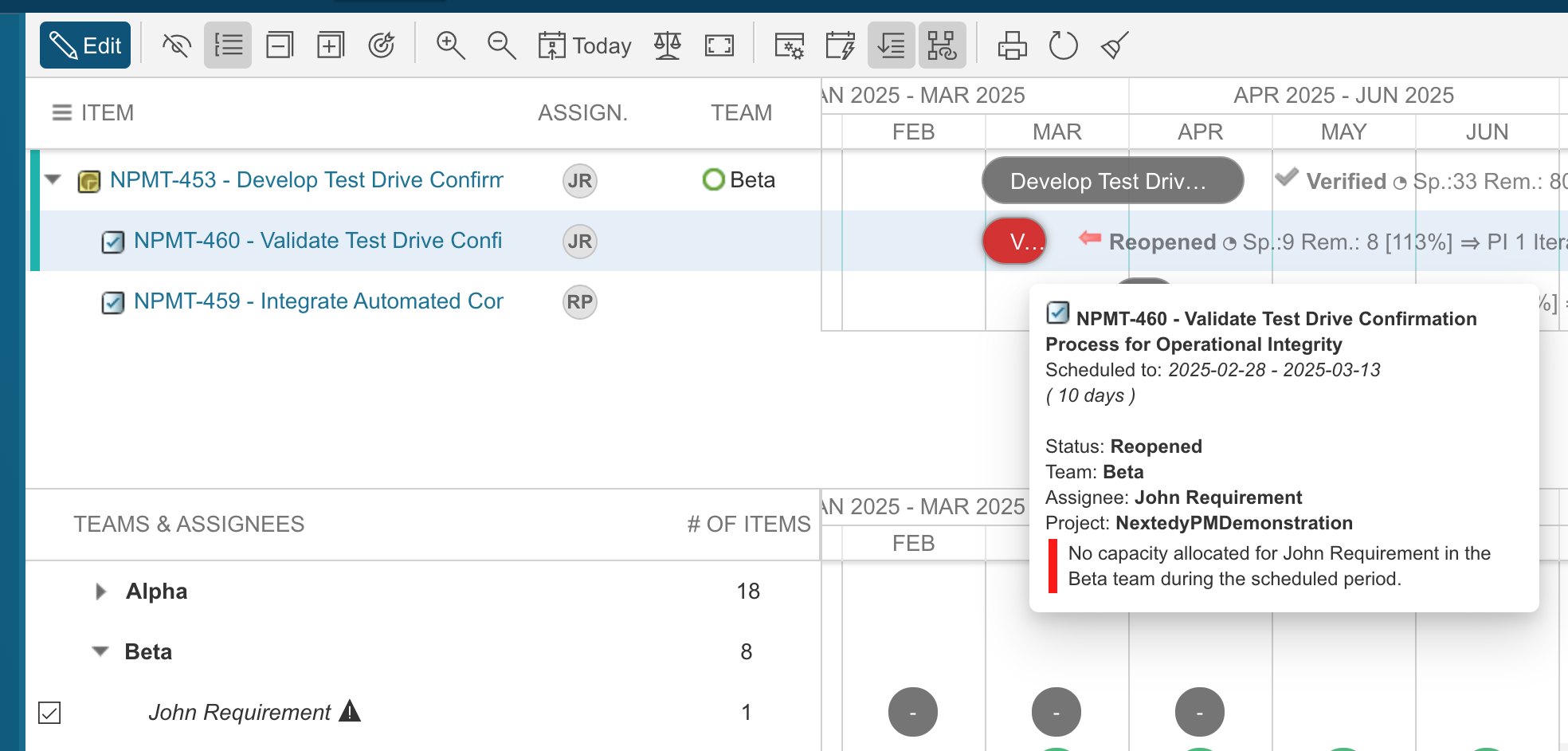Collapse the NPMT-453 parent row
The width and height of the screenshot is (1568, 751).
[x=53, y=180]
